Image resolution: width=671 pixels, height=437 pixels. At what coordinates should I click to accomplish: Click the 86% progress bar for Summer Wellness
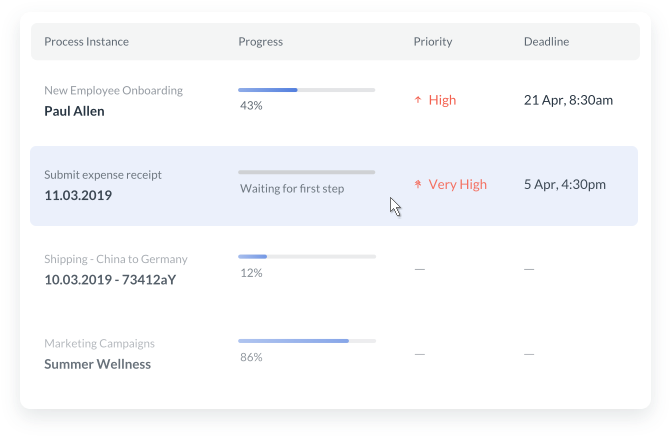pos(307,341)
